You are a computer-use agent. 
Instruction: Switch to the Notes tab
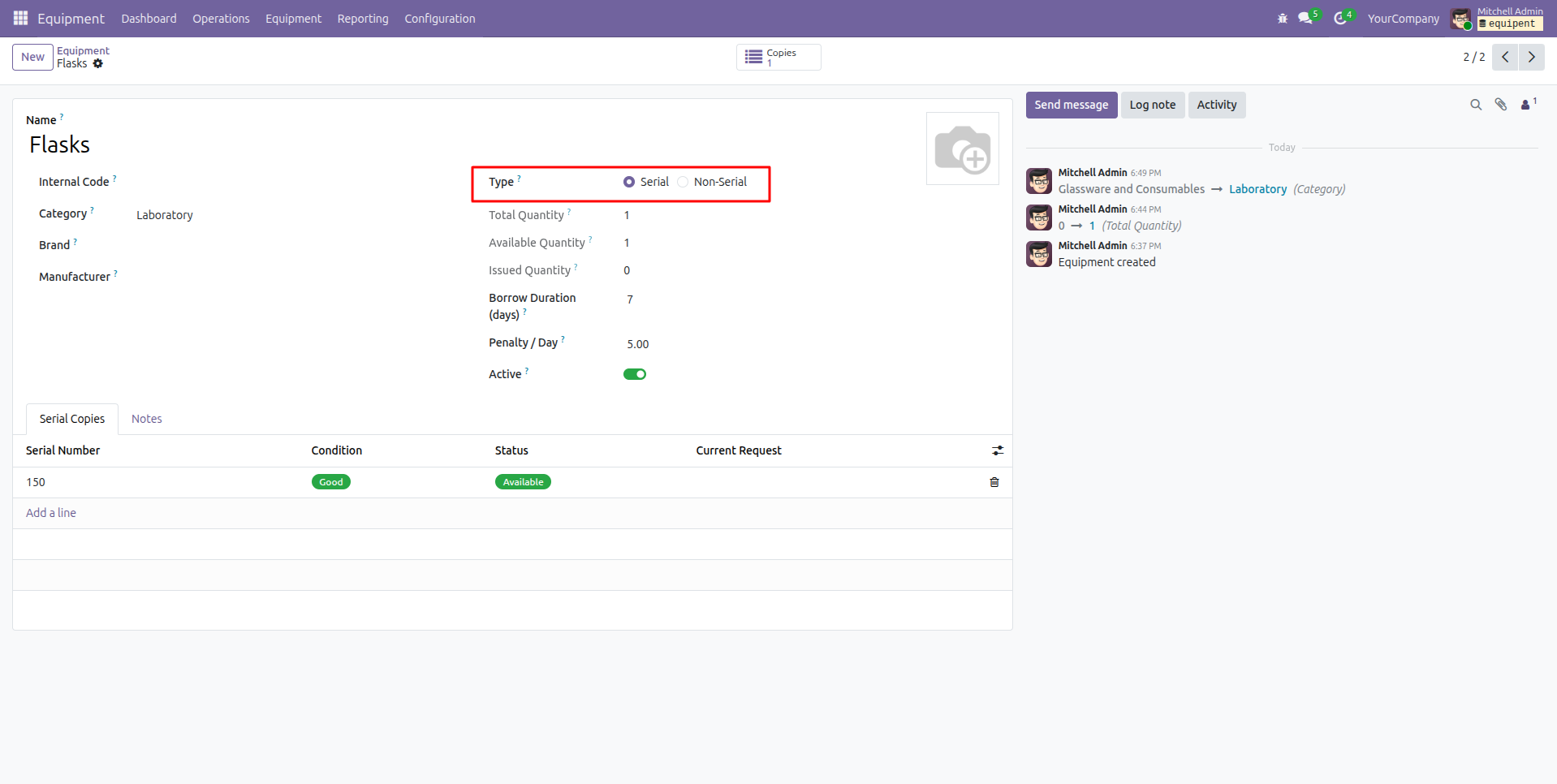(147, 419)
